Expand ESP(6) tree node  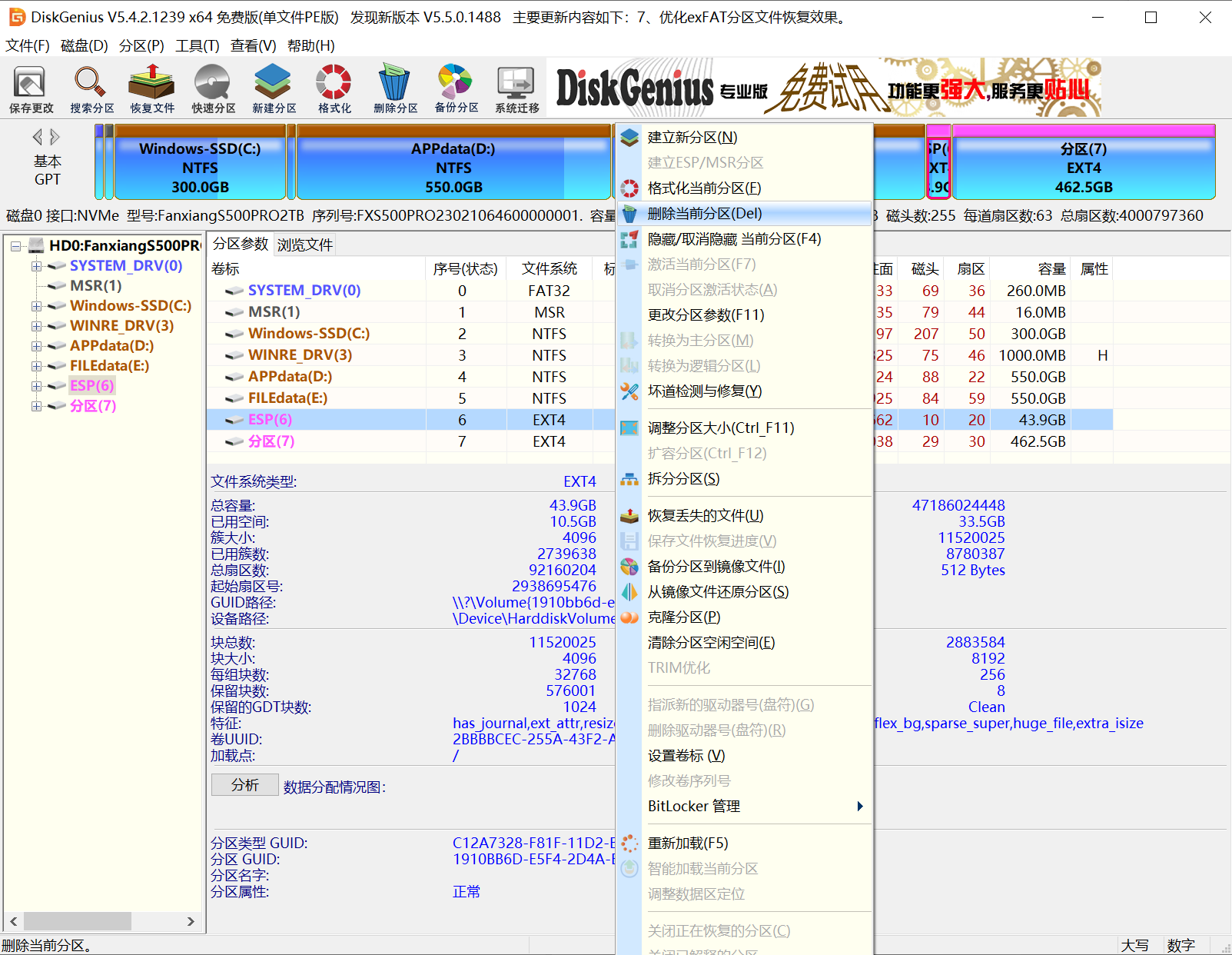click(x=36, y=386)
